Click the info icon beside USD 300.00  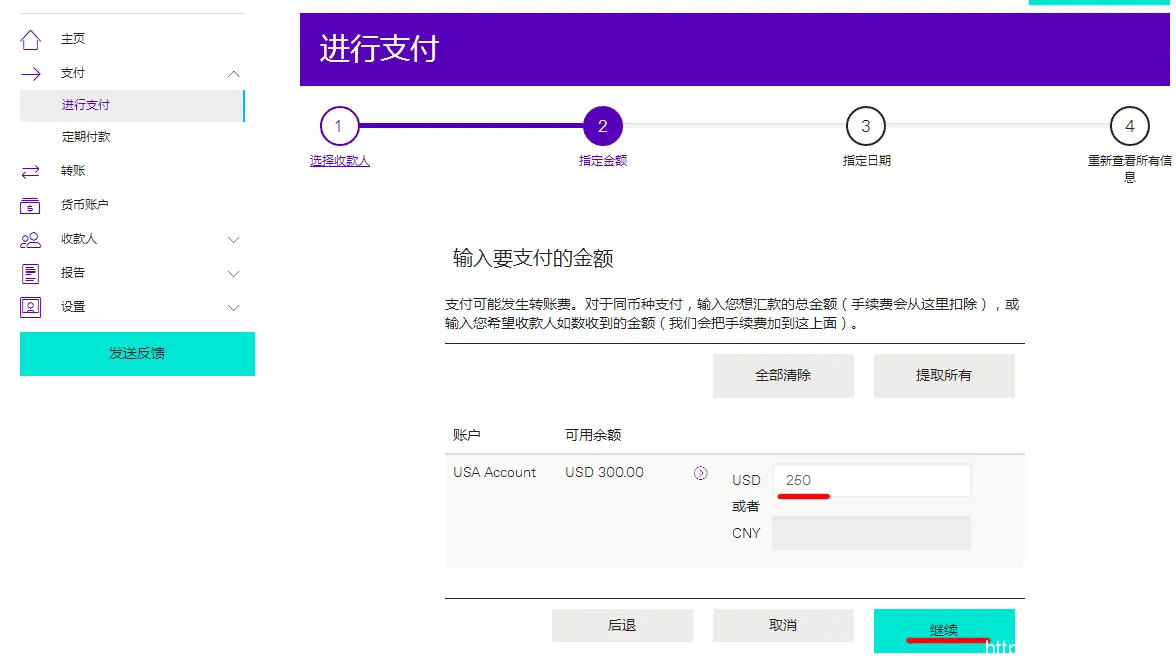pos(700,472)
